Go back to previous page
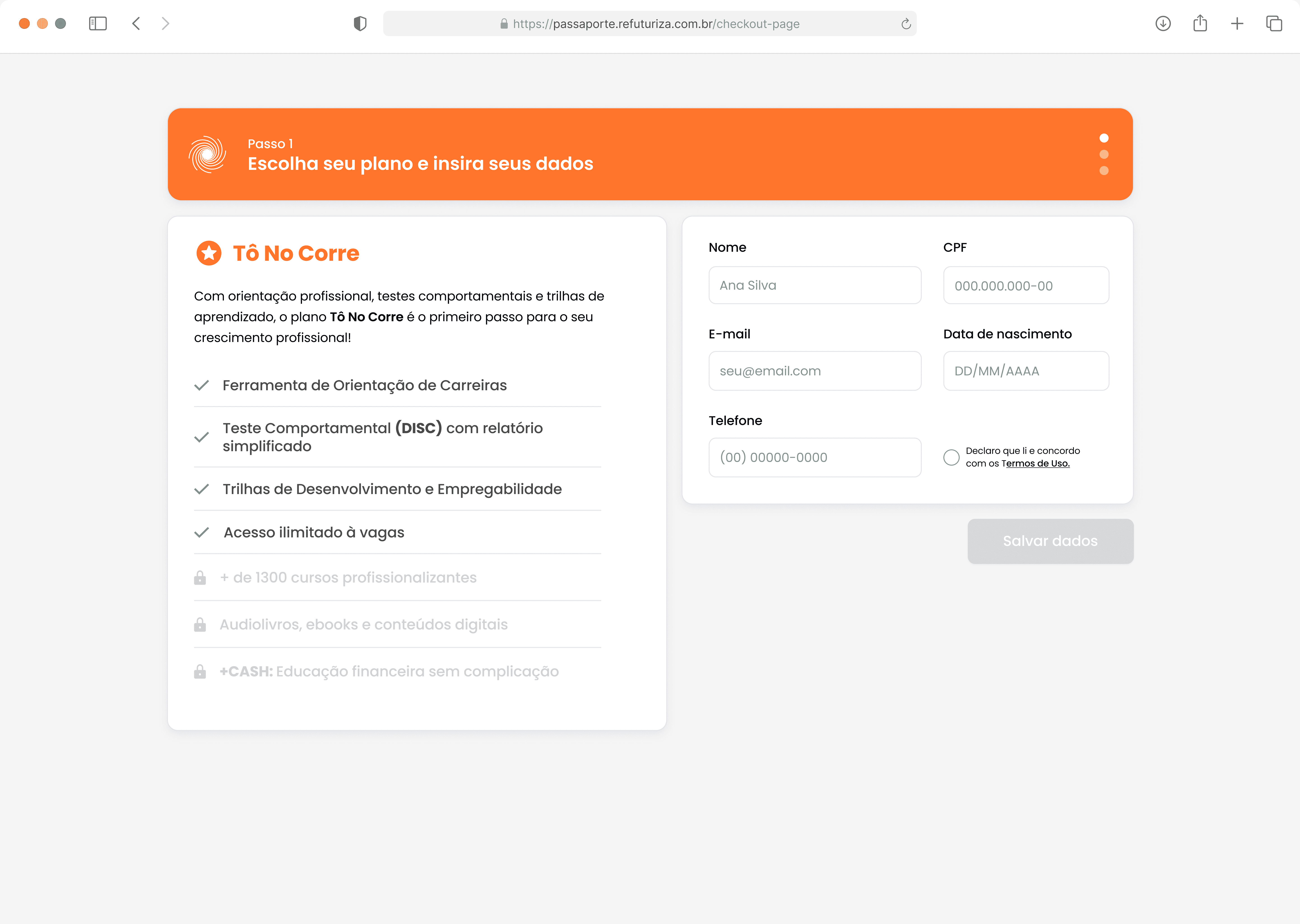 point(136,23)
